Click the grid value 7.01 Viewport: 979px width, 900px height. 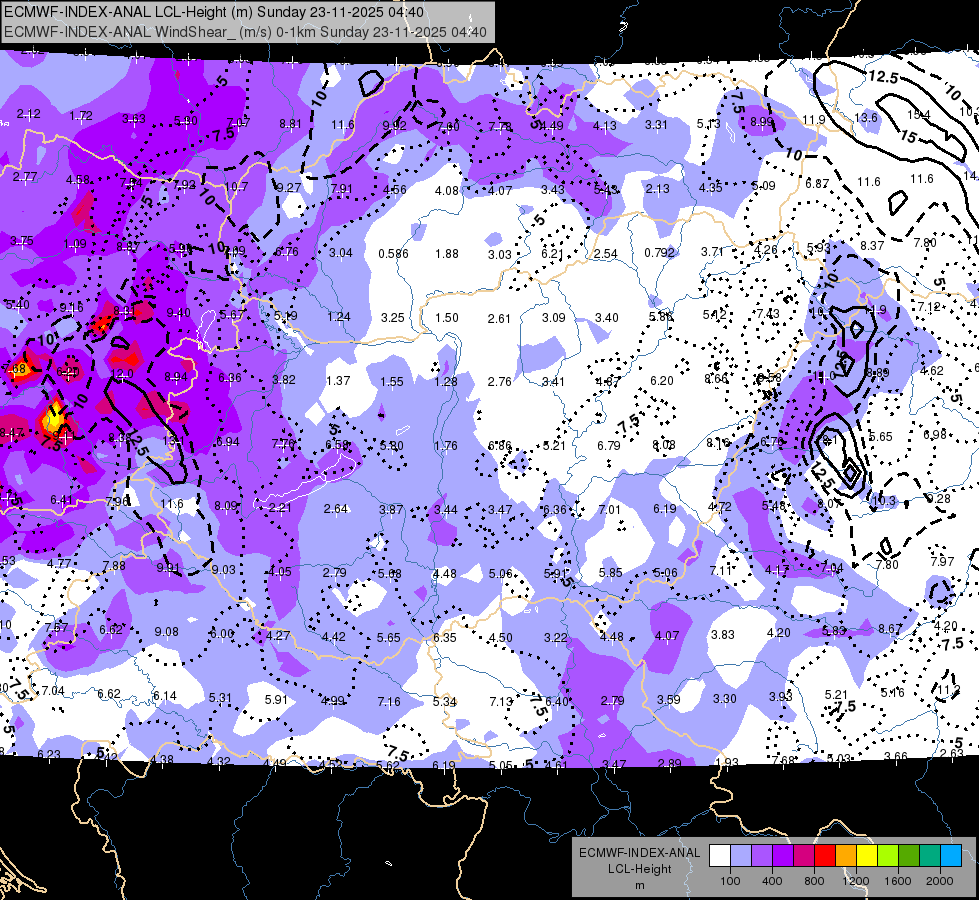[609, 509]
